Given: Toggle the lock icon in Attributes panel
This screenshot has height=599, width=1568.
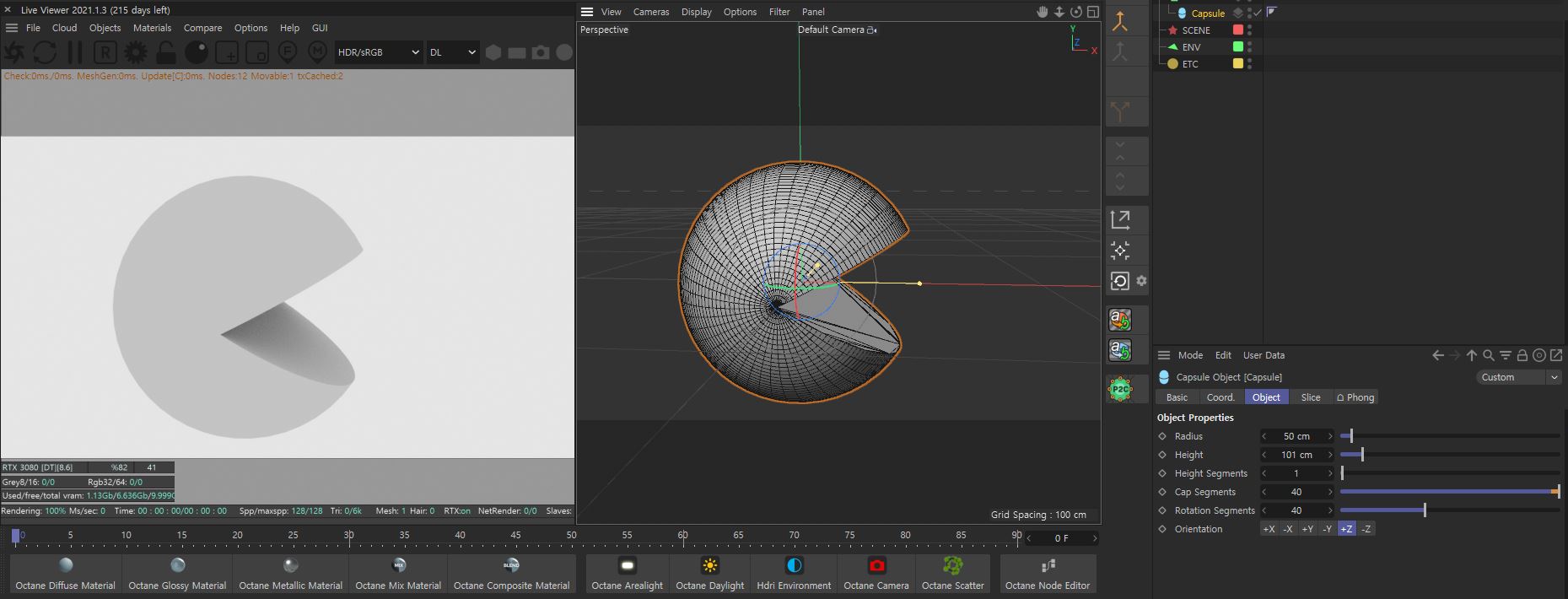Looking at the screenshot, I should pyautogui.click(x=1522, y=355).
